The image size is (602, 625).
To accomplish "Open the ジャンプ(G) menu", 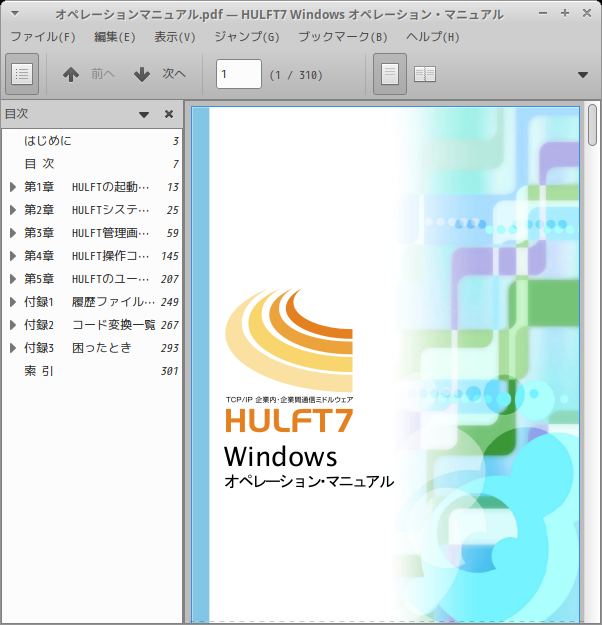I will click(247, 37).
